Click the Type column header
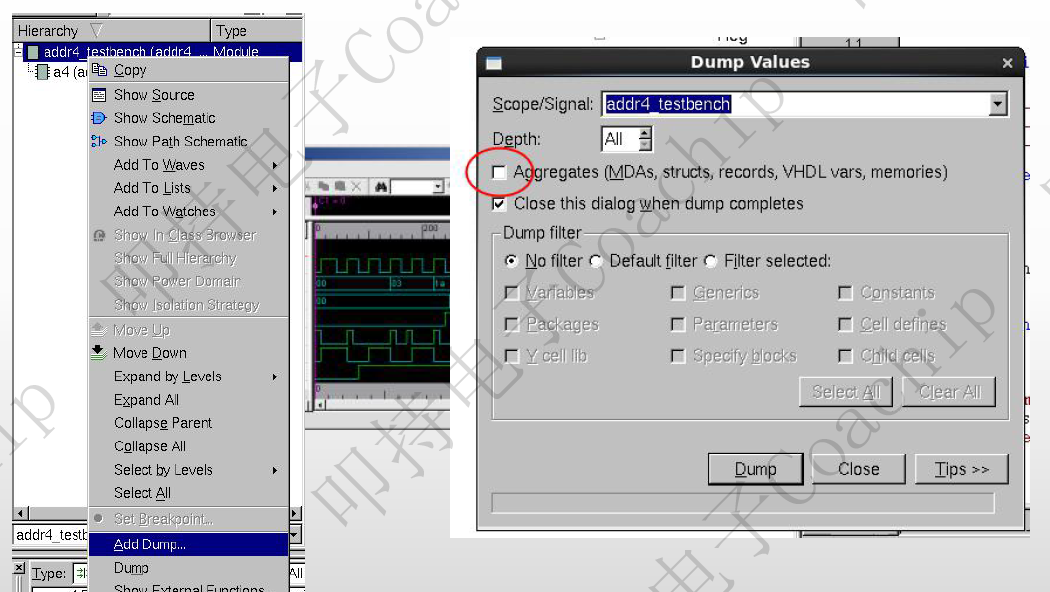1050x592 pixels. (x=257, y=31)
